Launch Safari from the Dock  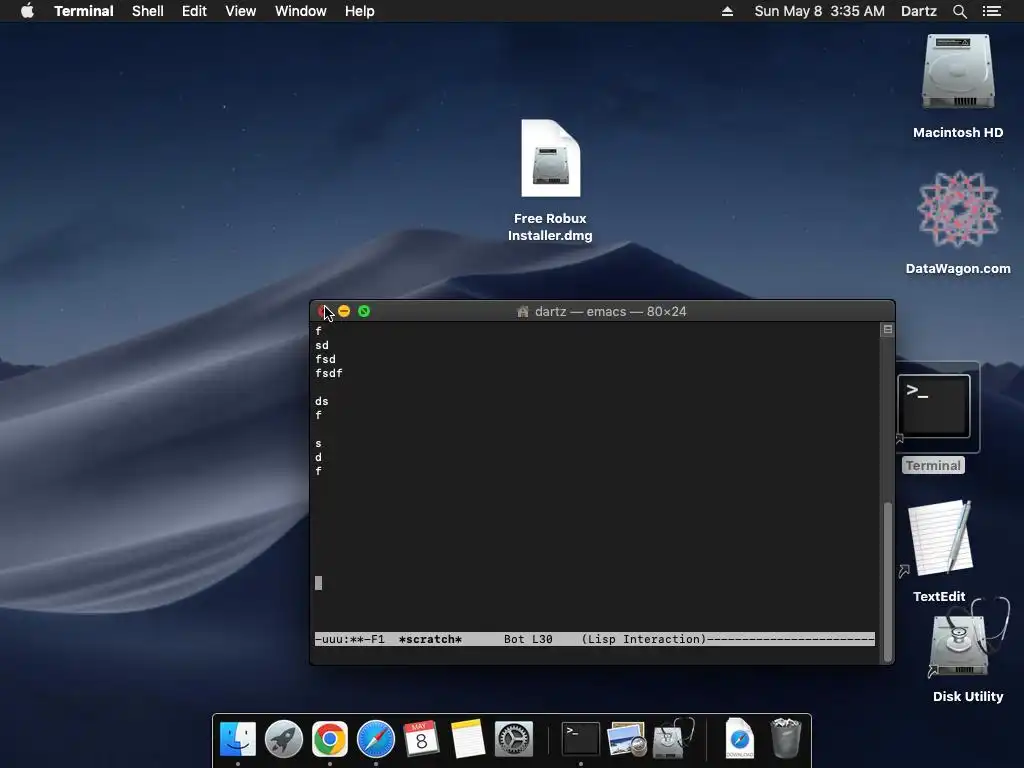[376, 739]
